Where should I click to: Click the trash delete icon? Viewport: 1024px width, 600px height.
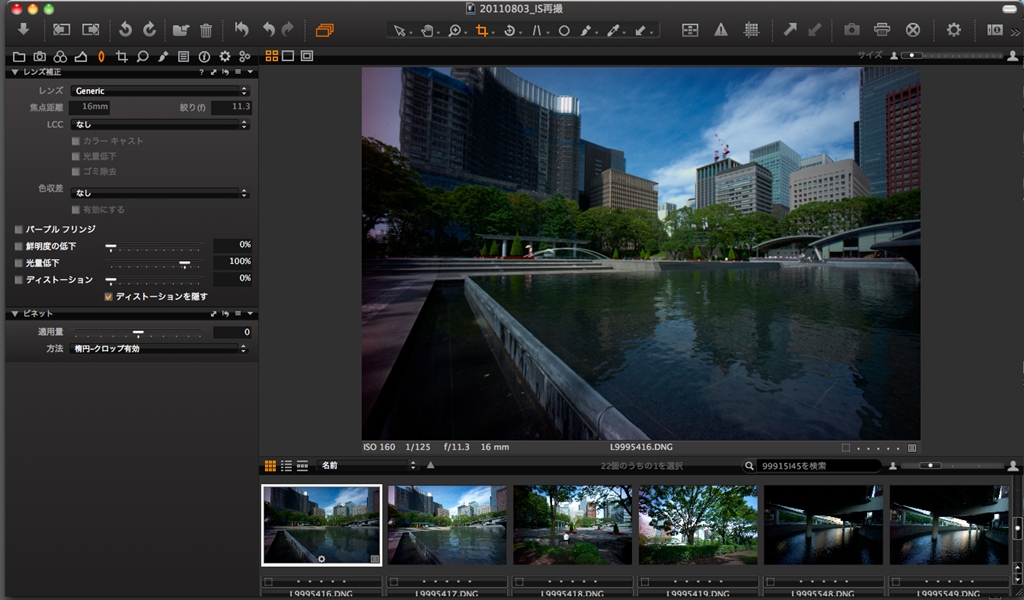coord(206,30)
